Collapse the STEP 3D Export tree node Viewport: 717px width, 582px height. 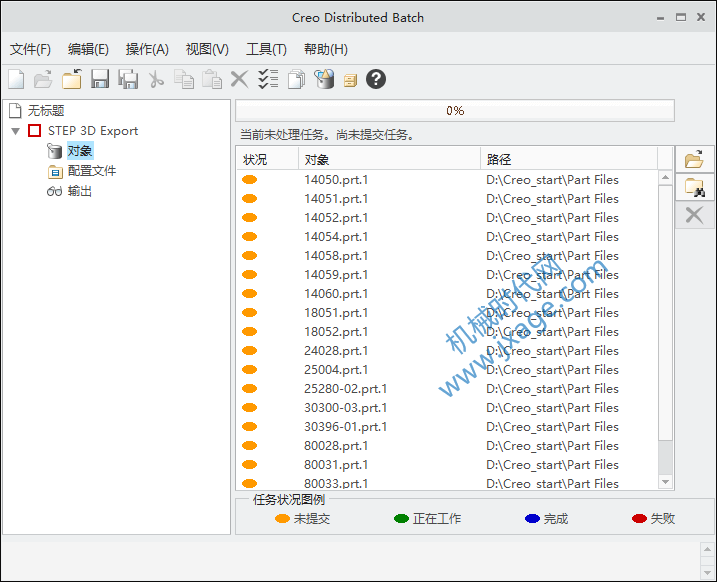(x=16, y=131)
